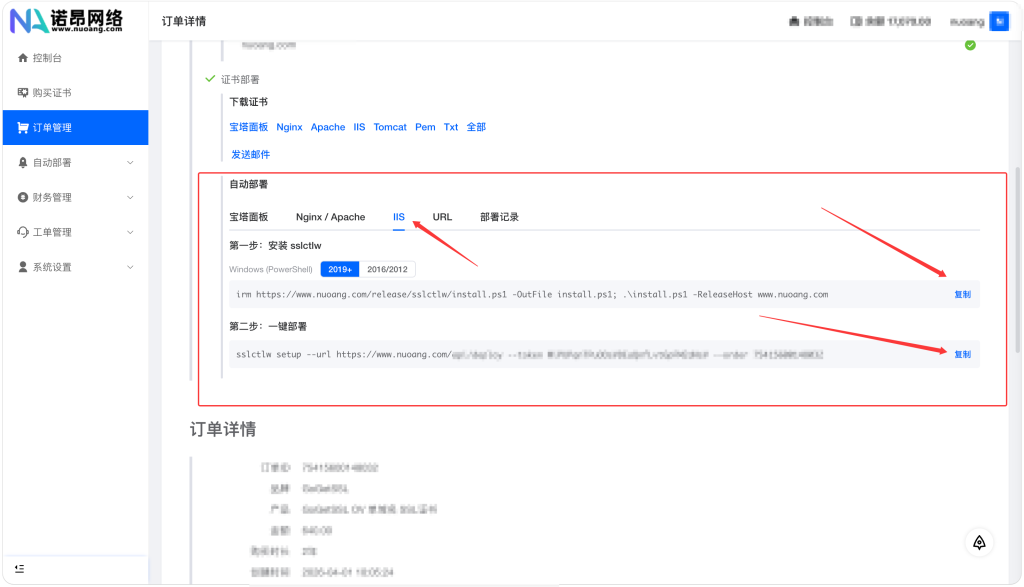Download the Apache certificate
Image resolution: width=1024 pixels, height=587 pixels.
point(328,127)
